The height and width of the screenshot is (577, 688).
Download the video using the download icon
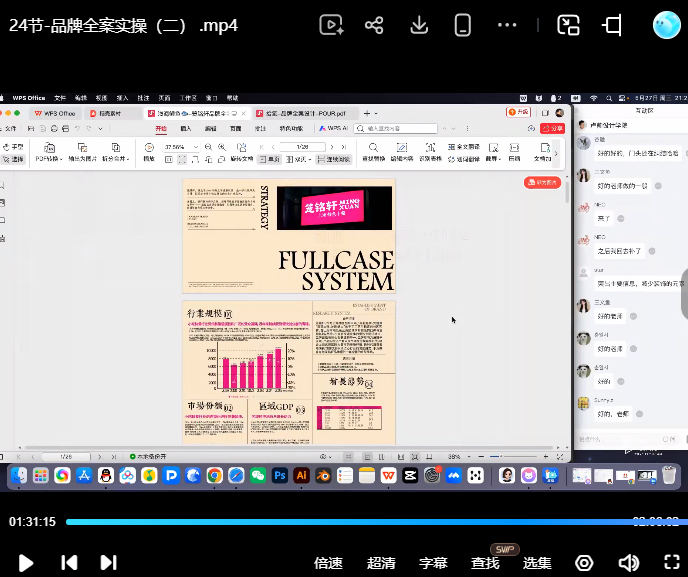tap(419, 25)
